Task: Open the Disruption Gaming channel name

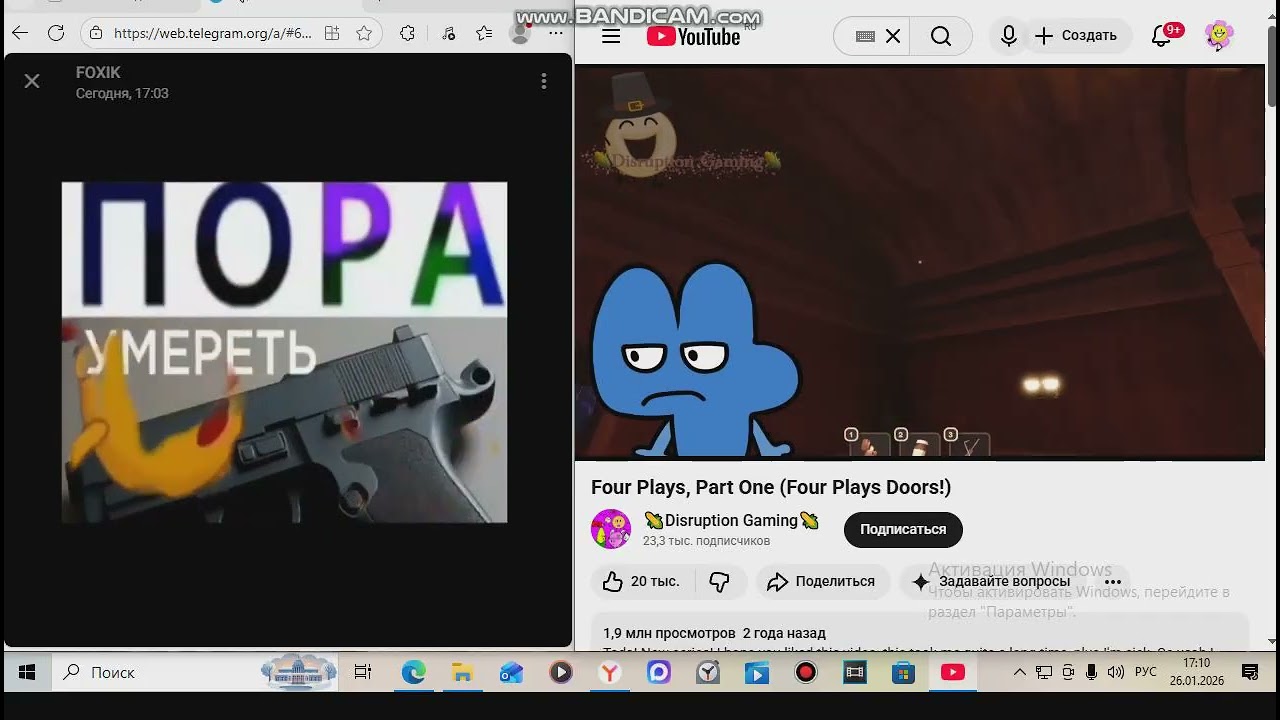Action: (731, 520)
